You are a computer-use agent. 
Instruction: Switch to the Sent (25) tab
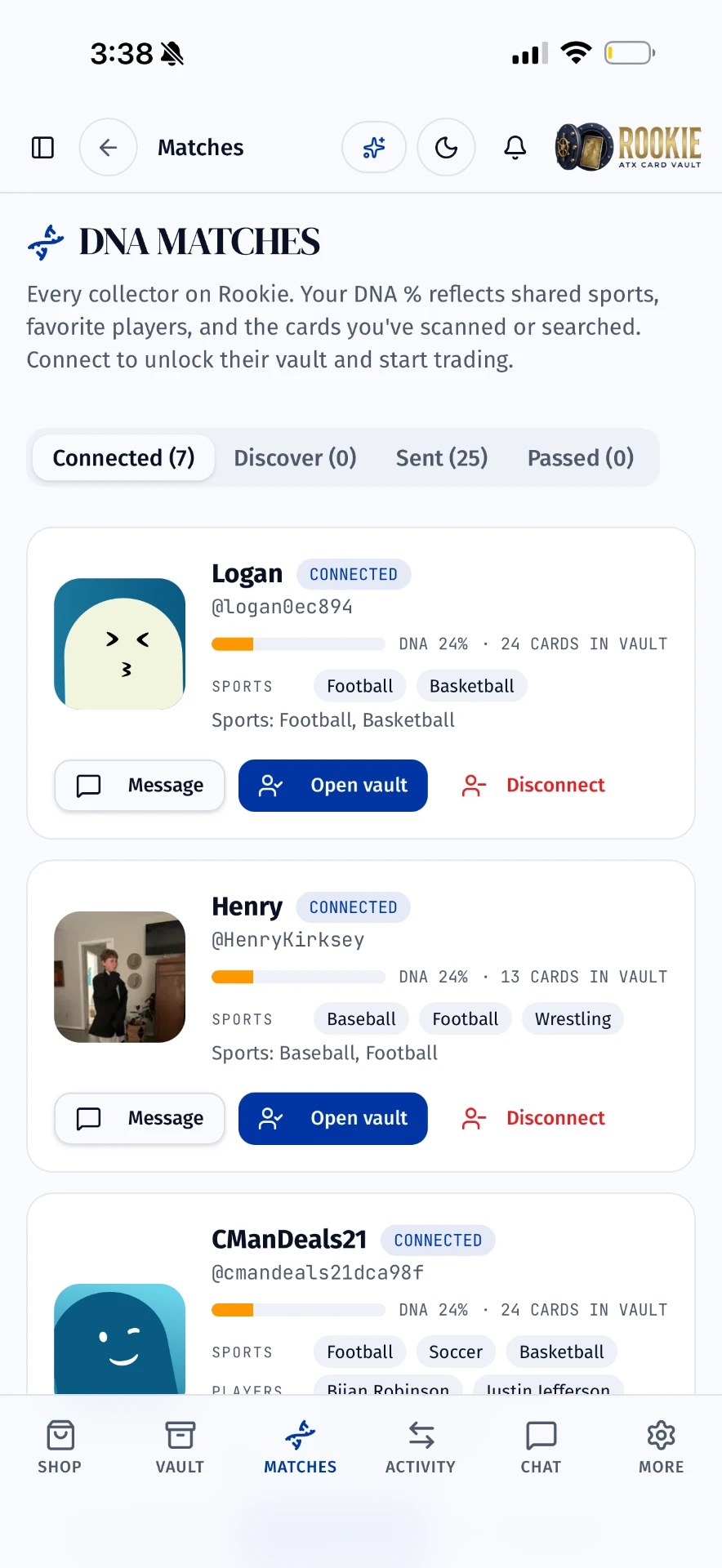(x=442, y=457)
